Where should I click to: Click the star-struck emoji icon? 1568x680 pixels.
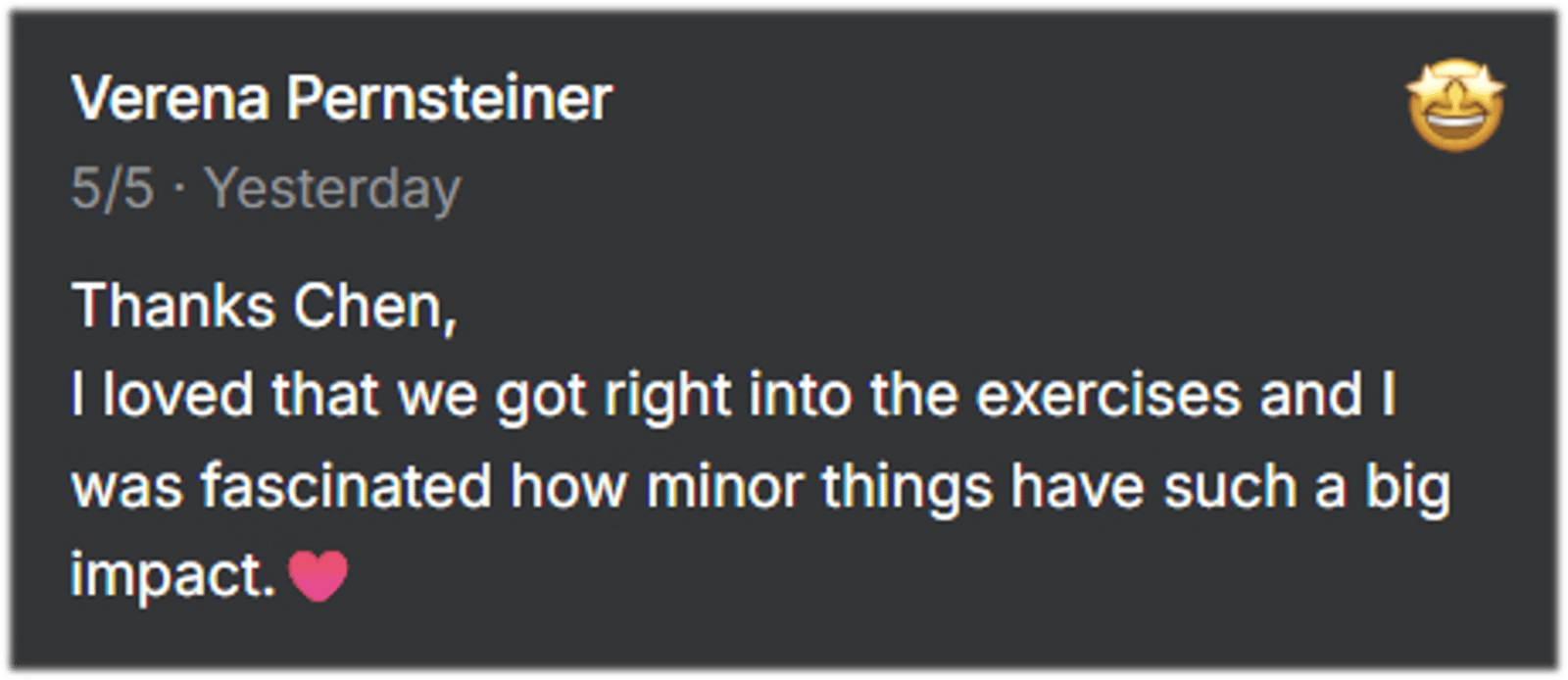tap(1455, 105)
